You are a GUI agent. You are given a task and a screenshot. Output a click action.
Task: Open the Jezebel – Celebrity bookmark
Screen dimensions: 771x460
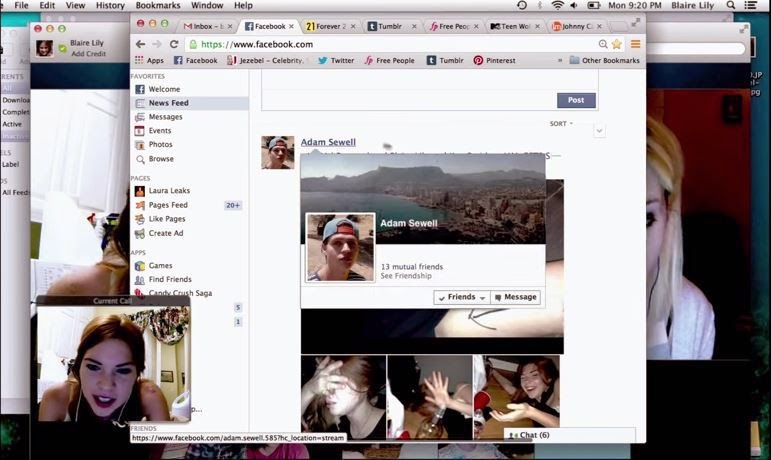pos(266,60)
